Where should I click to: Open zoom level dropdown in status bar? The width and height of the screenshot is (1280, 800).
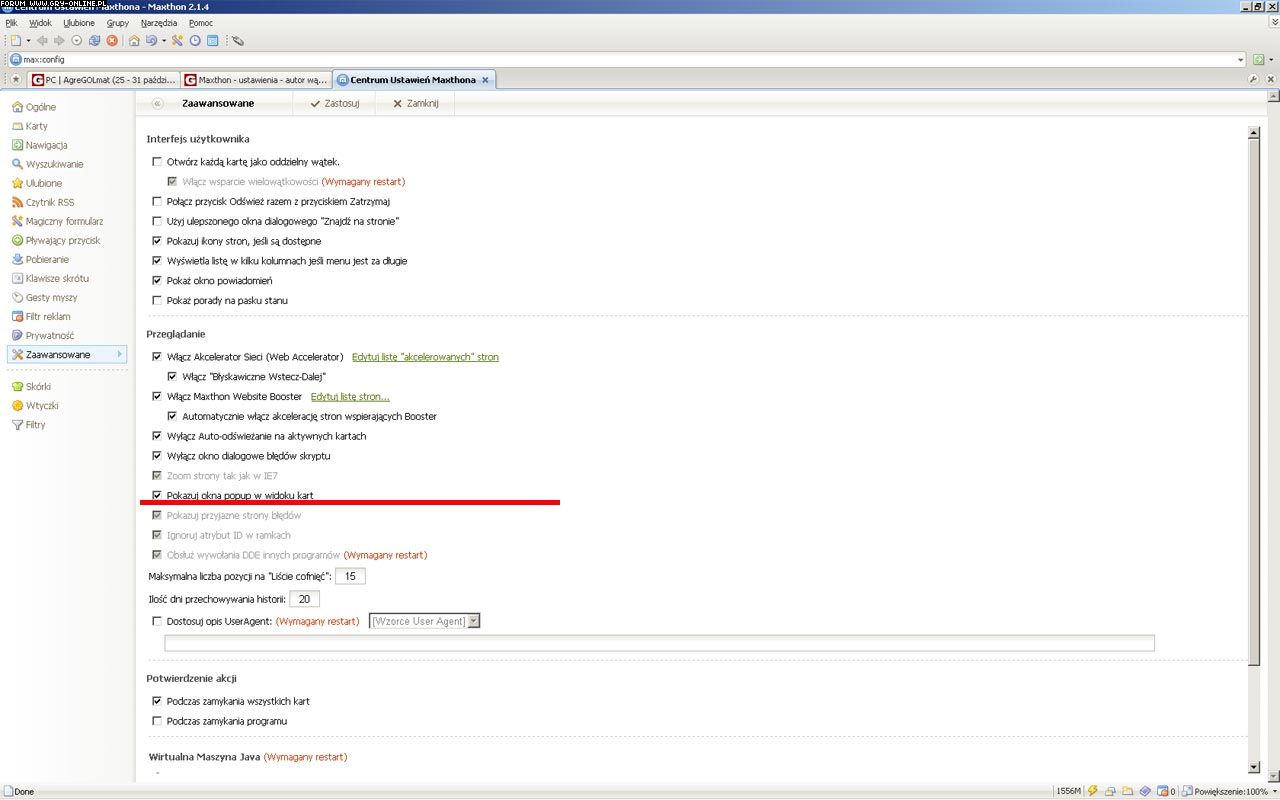[x=1273, y=791]
